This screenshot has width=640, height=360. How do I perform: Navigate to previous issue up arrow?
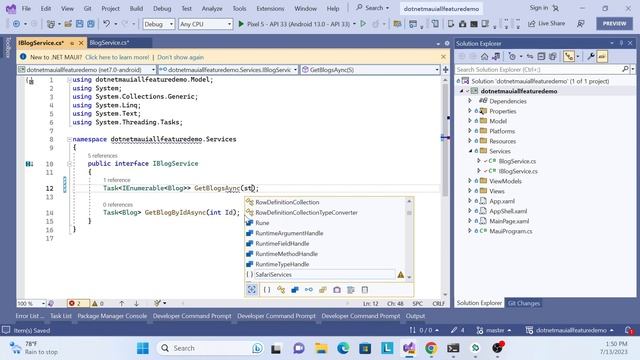tap(122, 303)
